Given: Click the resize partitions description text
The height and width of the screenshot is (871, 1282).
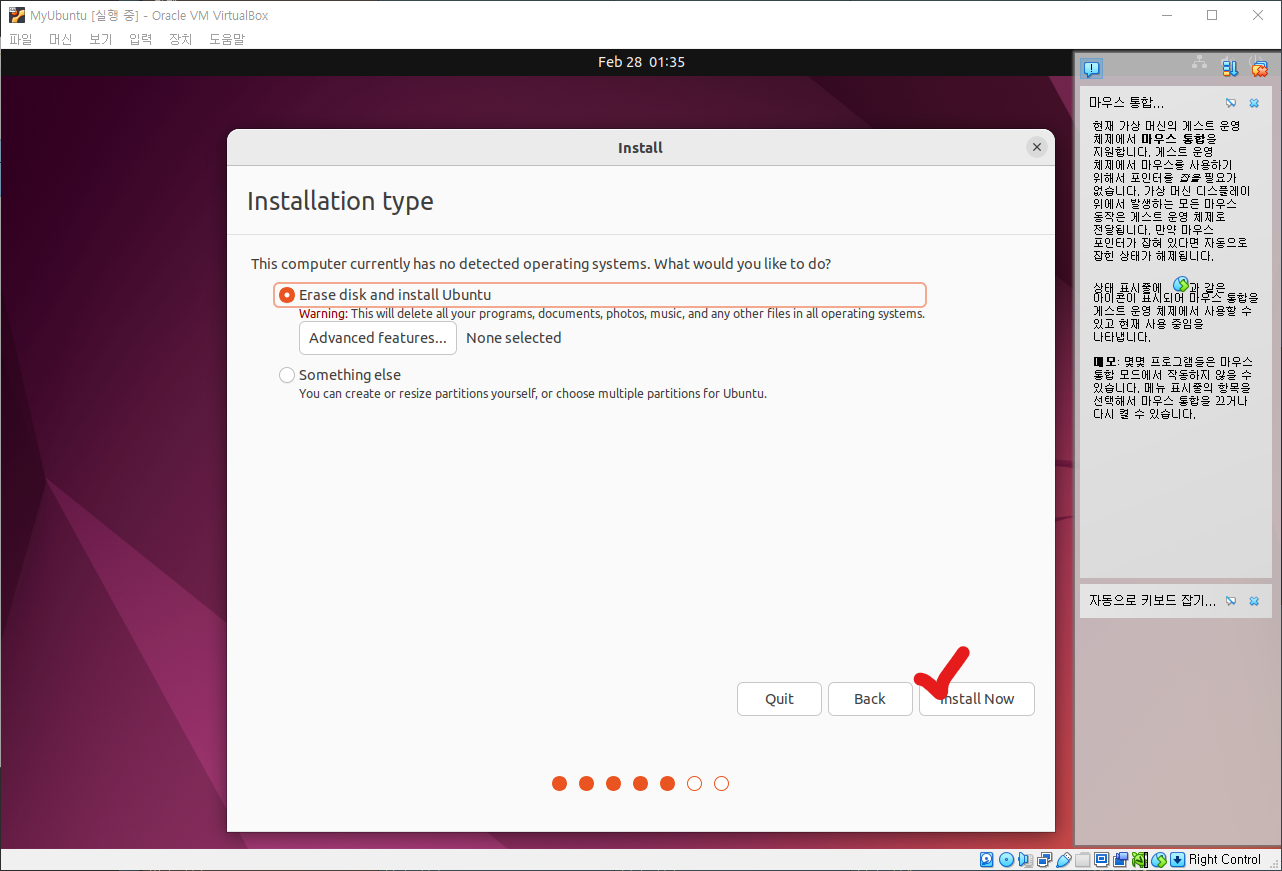Looking at the screenshot, I should 533,394.
